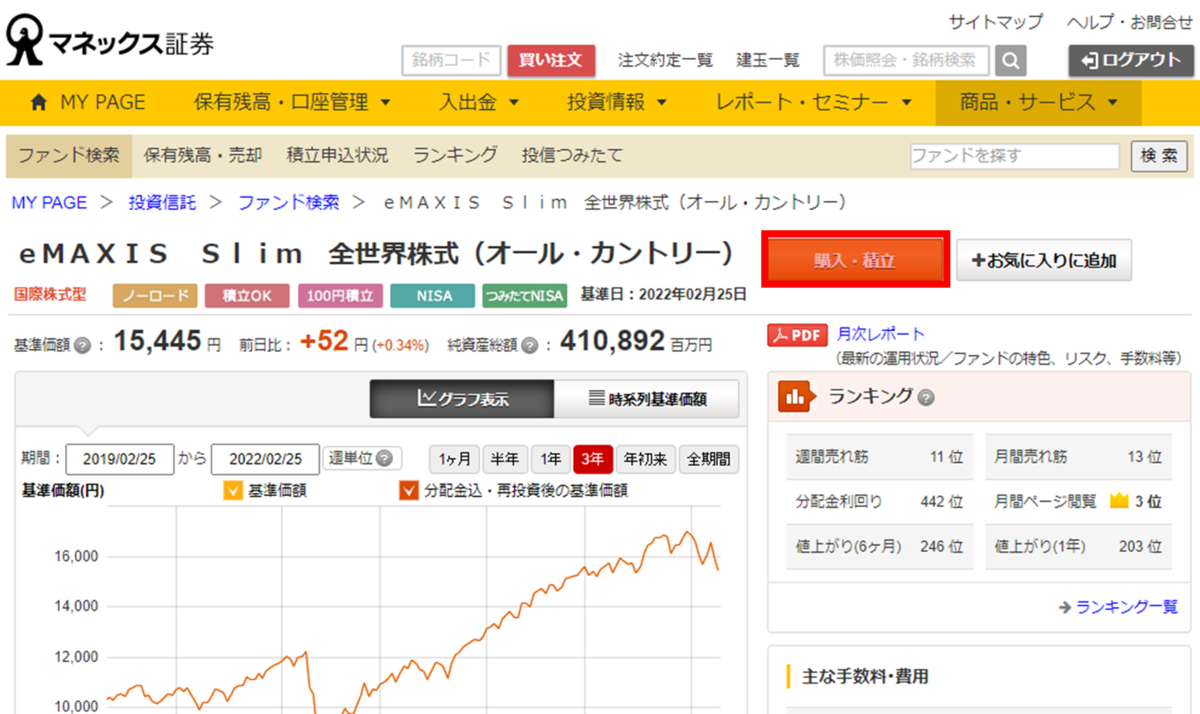Click 検索 button for fund search
The image size is (1200, 714).
point(1159,156)
